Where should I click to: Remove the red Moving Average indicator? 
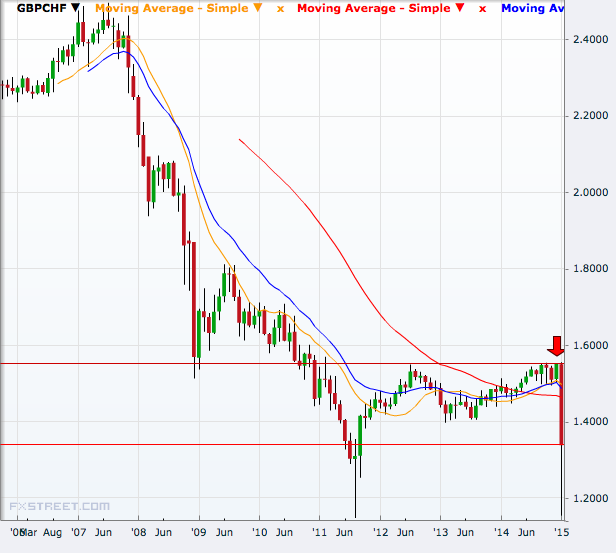coord(482,9)
